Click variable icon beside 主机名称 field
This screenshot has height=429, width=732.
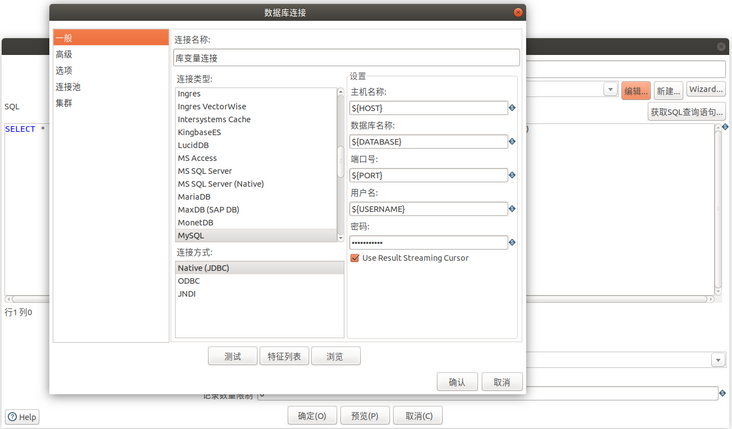513,108
